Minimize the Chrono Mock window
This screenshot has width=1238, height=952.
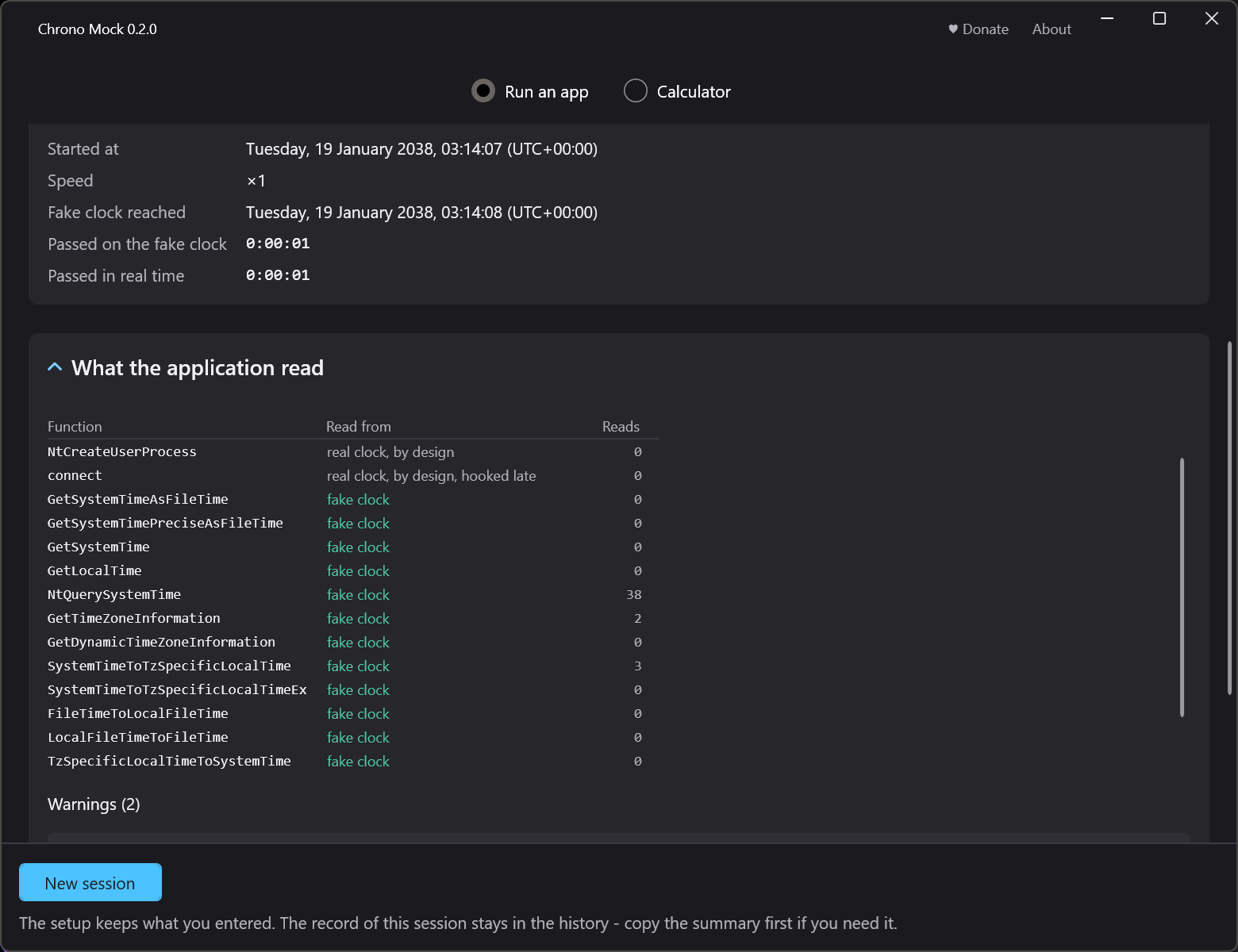(x=1107, y=18)
